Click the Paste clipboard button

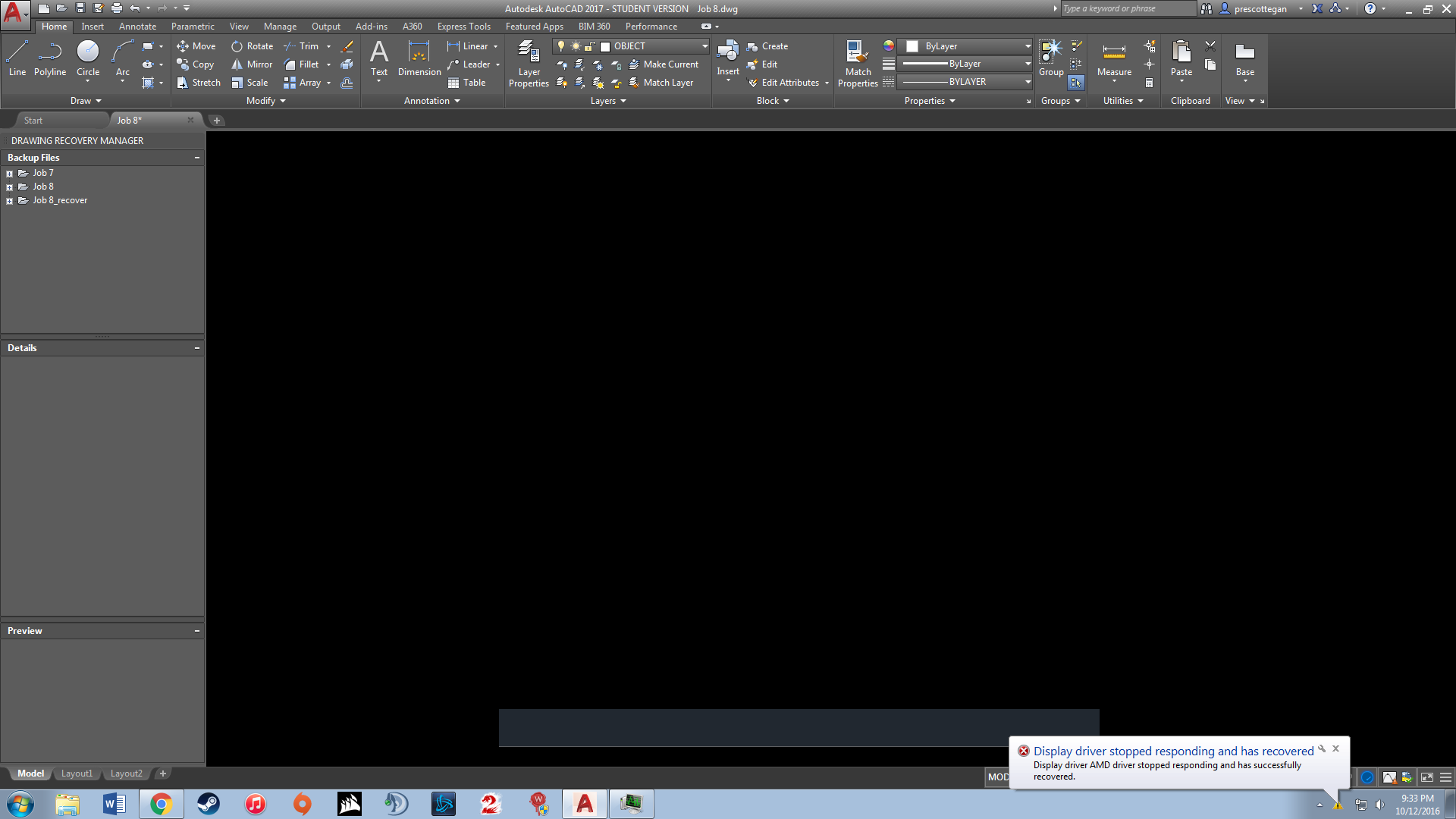[1181, 58]
